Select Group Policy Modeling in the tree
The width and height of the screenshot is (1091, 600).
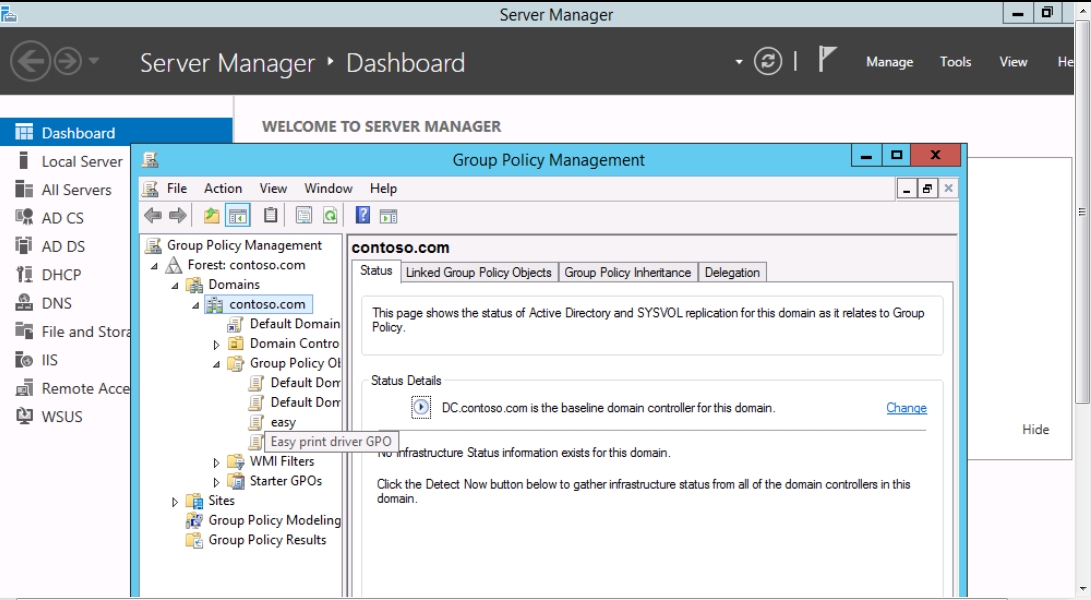pyautogui.click(x=274, y=521)
